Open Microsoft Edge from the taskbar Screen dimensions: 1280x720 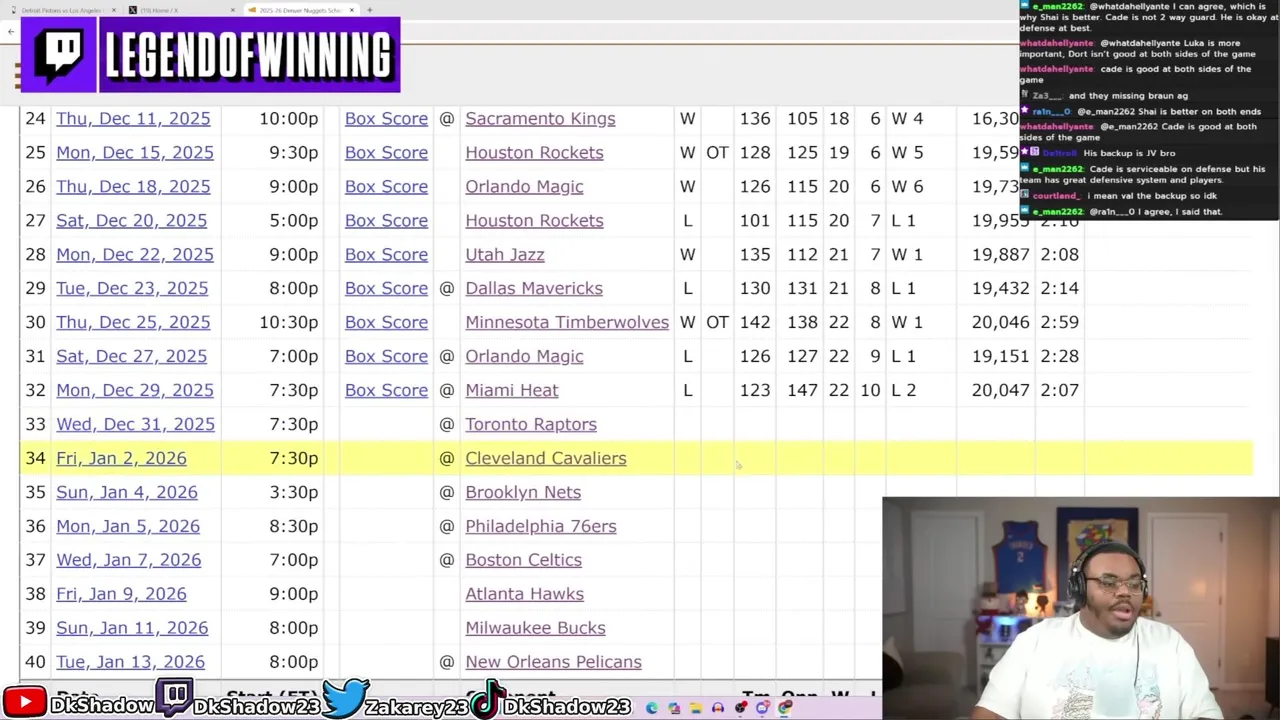[x=652, y=708]
